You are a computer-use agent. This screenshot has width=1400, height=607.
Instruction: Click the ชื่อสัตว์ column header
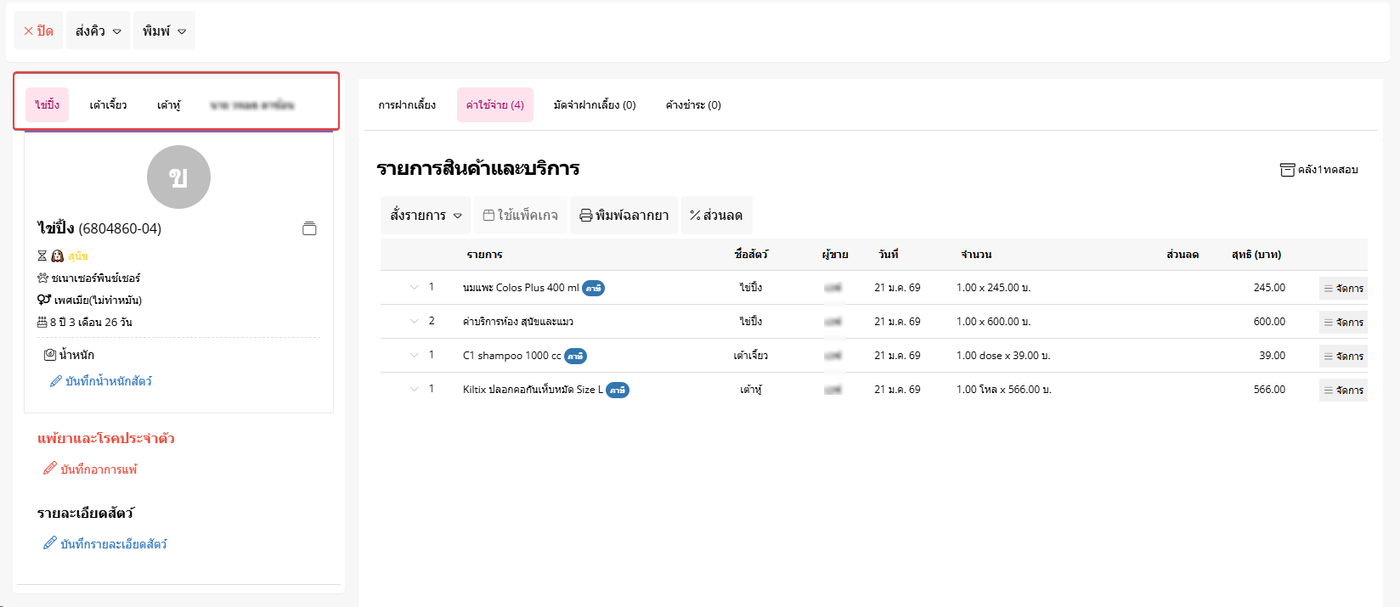click(751, 254)
